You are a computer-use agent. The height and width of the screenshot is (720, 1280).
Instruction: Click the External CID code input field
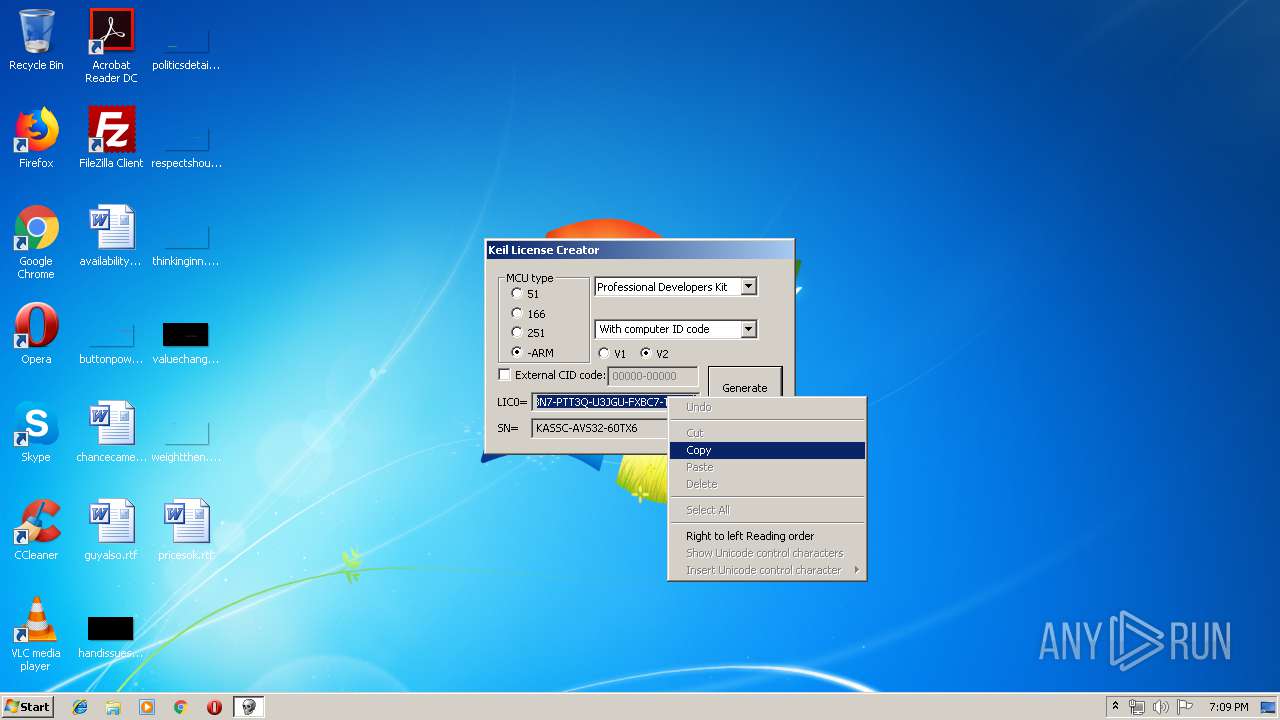(x=653, y=377)
